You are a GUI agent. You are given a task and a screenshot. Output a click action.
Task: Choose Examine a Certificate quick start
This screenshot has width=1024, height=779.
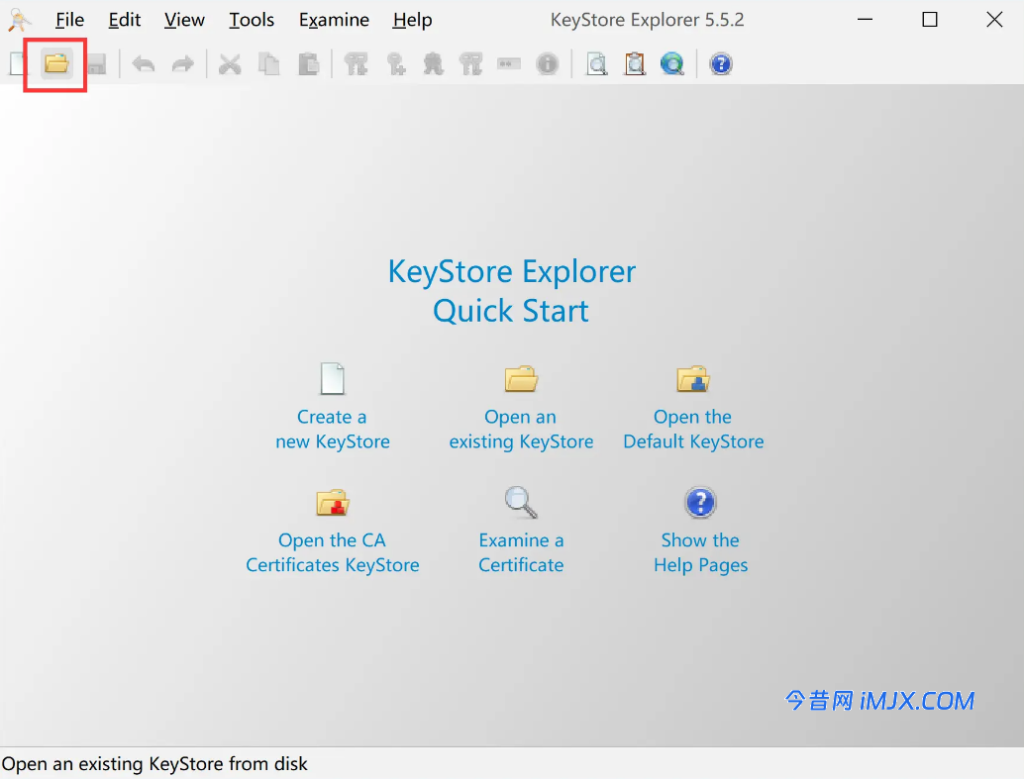(521, 530)
